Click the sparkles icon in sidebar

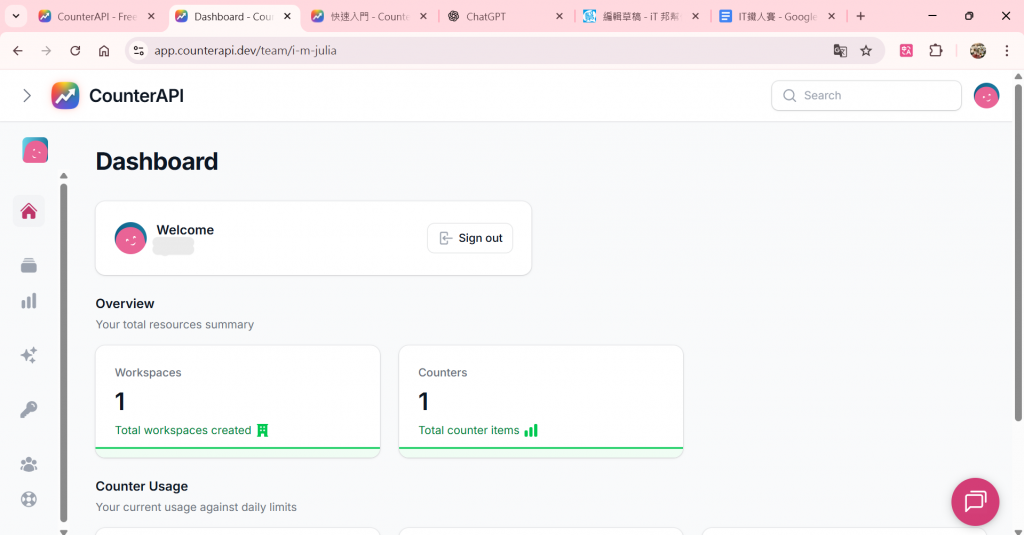click(29, 355)
